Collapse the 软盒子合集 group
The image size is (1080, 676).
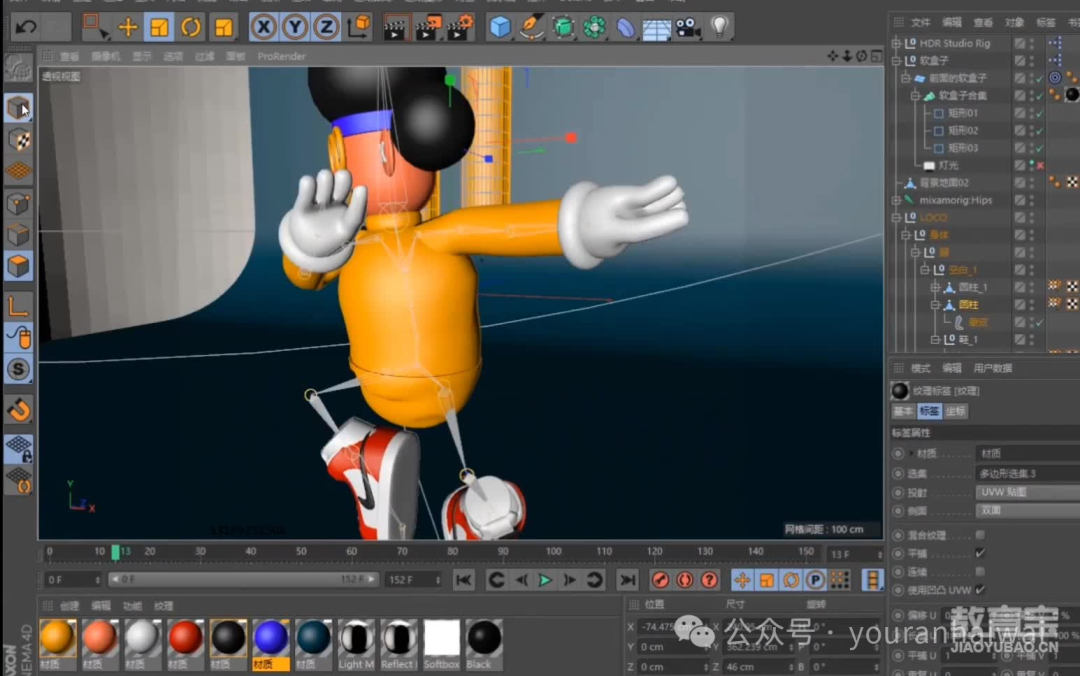[x=915, y=95]
